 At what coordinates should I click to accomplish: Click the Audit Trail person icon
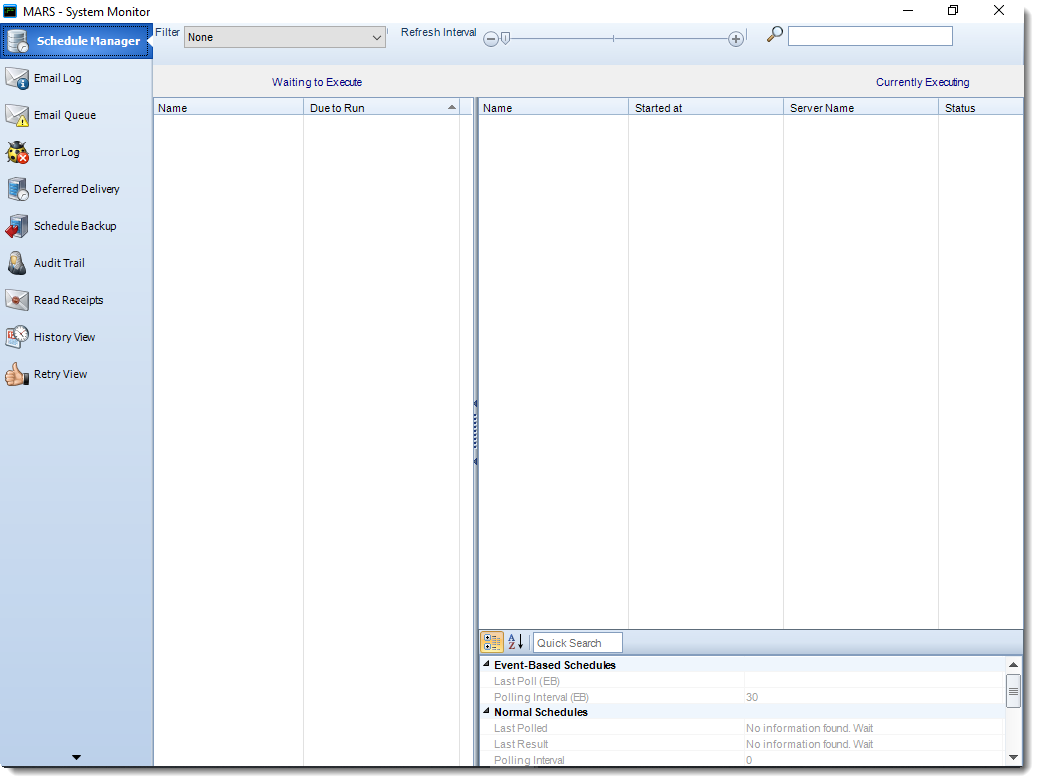pyautogui.click(x=17, y=263)
